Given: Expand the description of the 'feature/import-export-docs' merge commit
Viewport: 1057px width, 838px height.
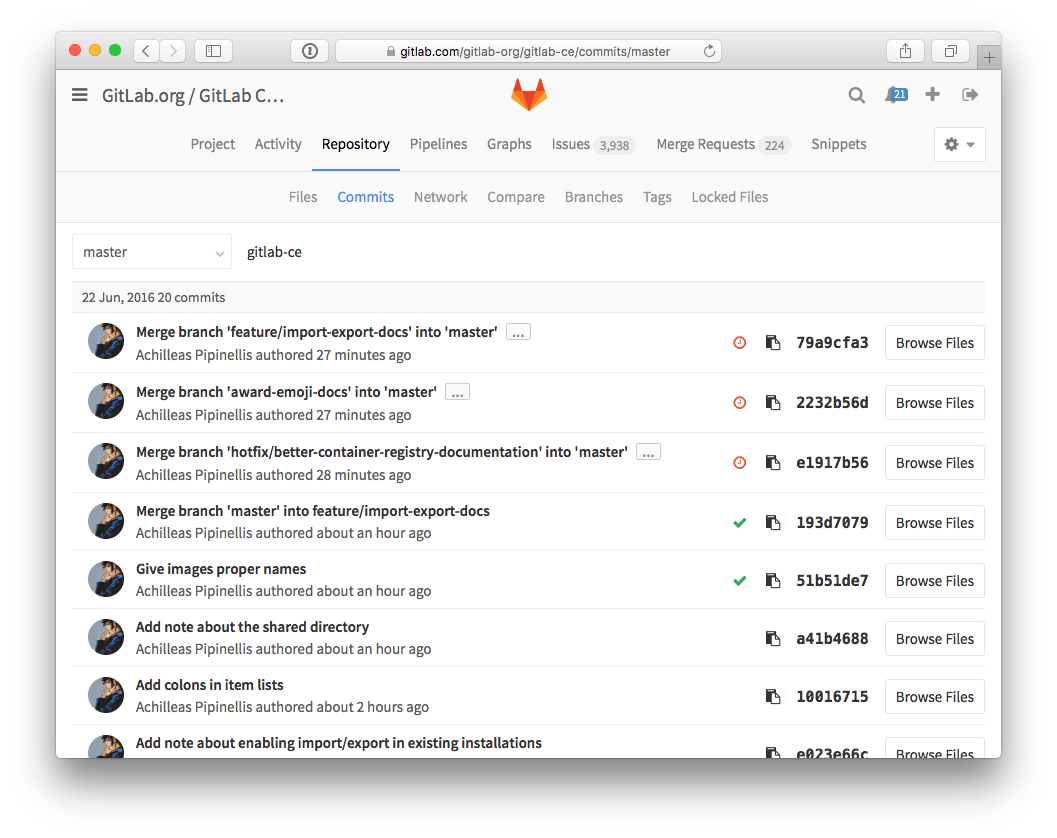Looking at the screenshot, I should click(x=517, y=331).
